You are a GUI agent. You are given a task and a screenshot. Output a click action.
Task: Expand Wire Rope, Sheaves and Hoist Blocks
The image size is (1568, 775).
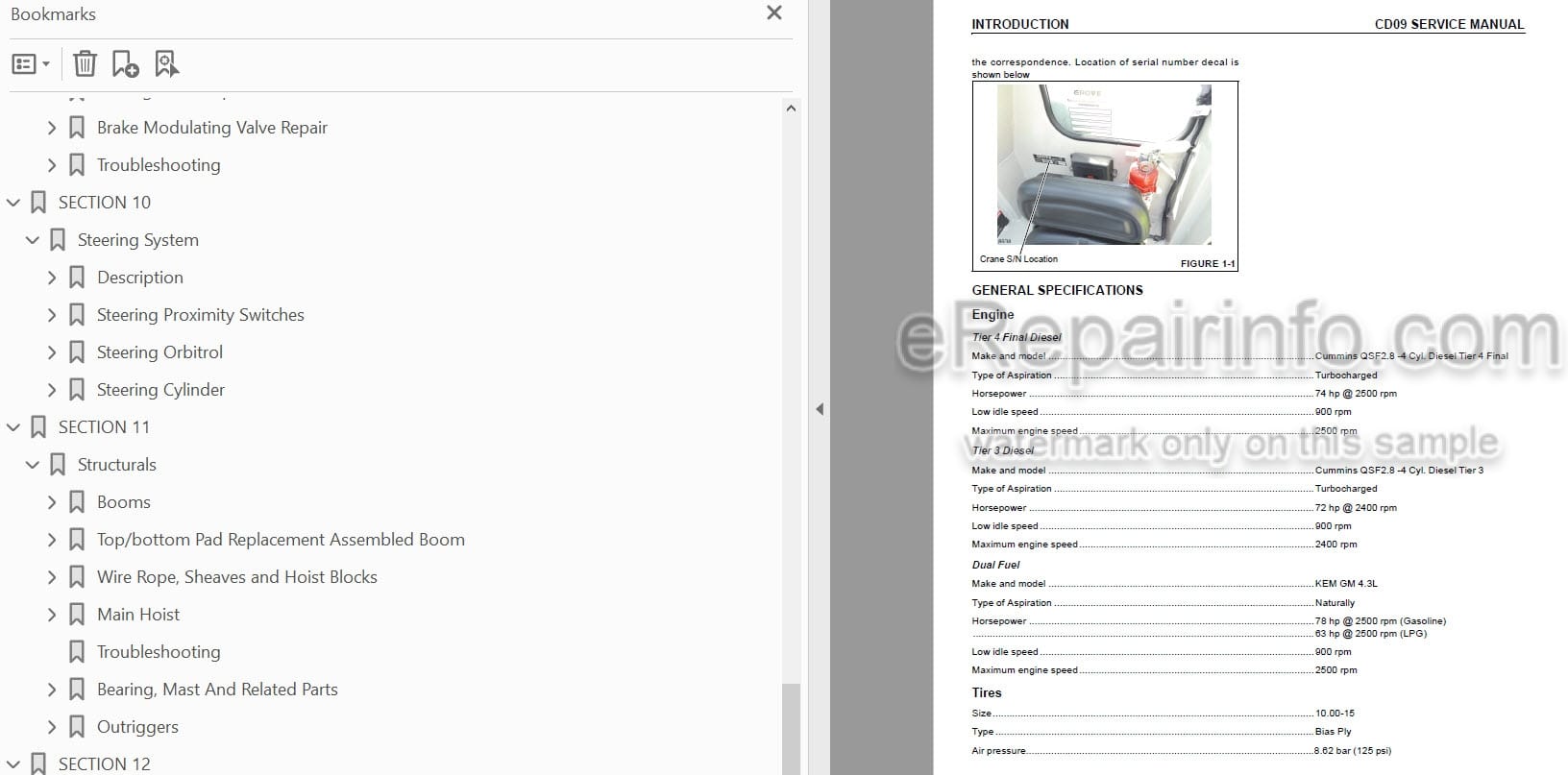[52, 577]
